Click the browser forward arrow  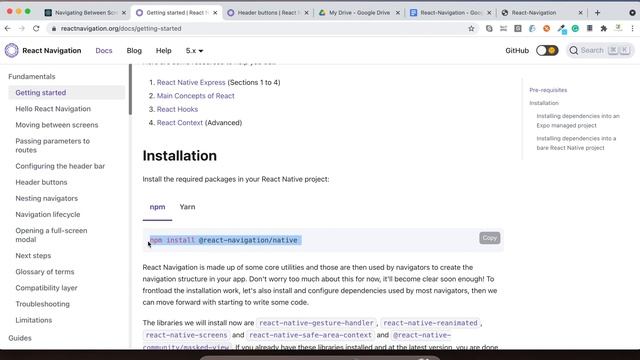[22, 29]
